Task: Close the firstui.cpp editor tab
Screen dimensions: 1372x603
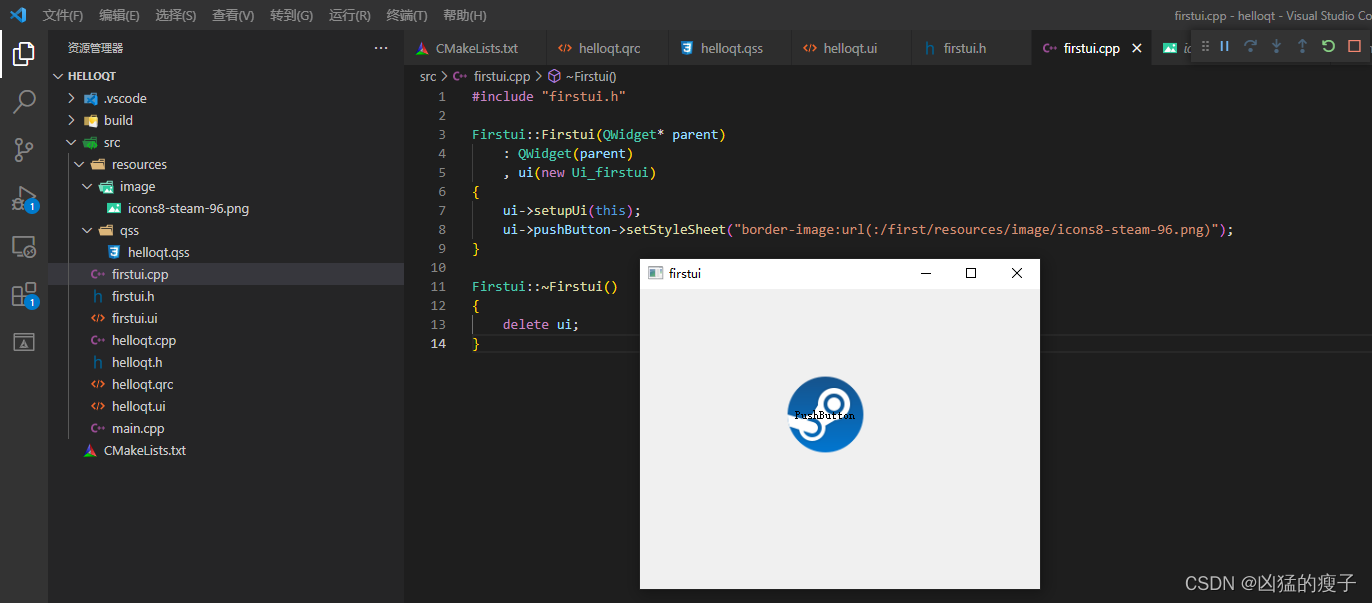Action: tap(1136, 48)
